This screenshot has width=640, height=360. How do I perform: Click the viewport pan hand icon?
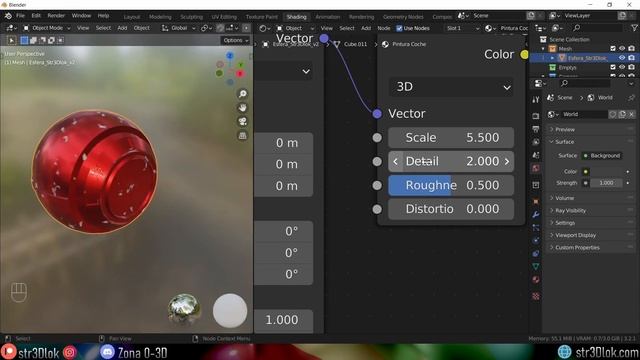[x=242, y=108]
